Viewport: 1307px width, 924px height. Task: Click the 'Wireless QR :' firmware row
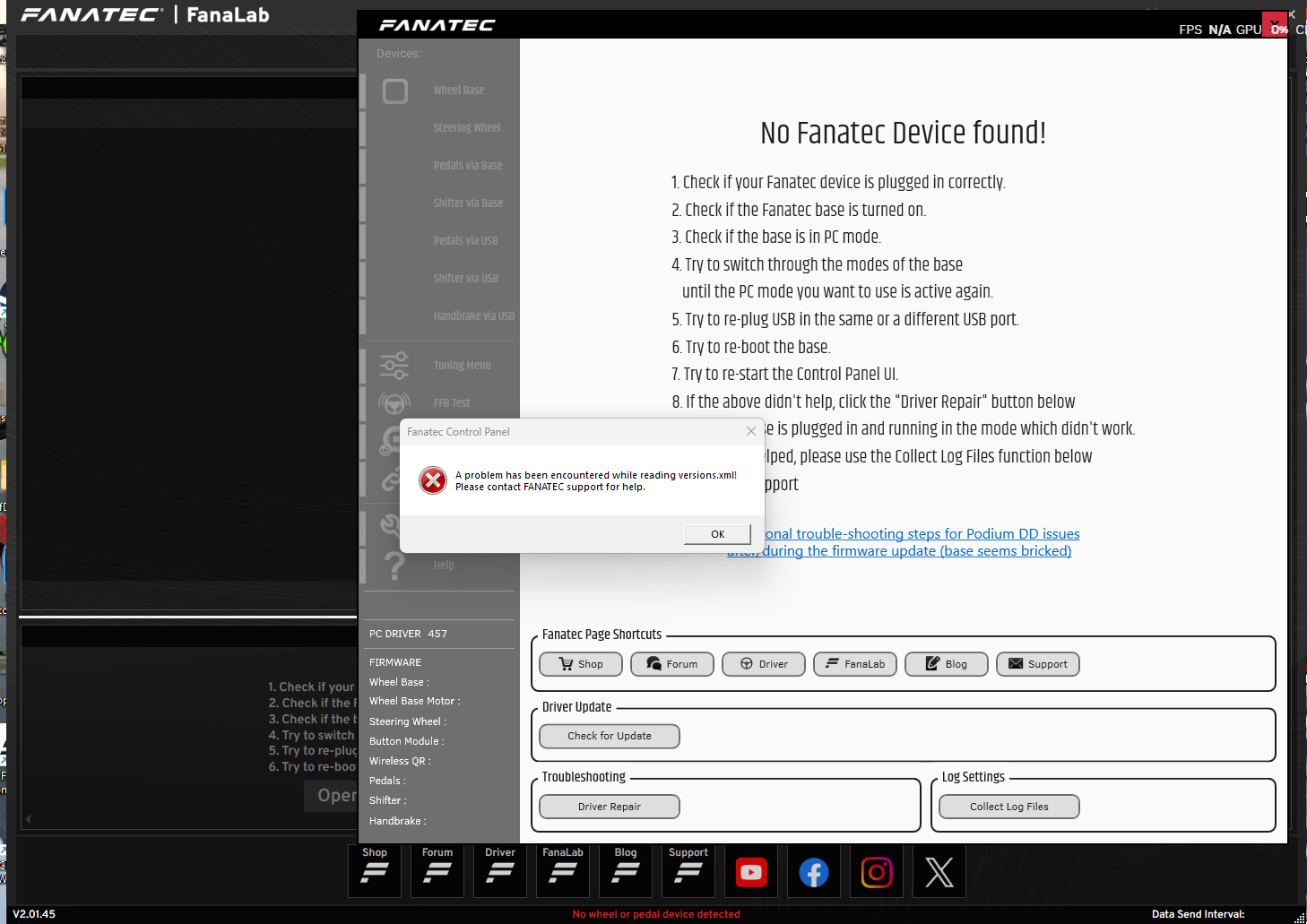click(400, 761)
